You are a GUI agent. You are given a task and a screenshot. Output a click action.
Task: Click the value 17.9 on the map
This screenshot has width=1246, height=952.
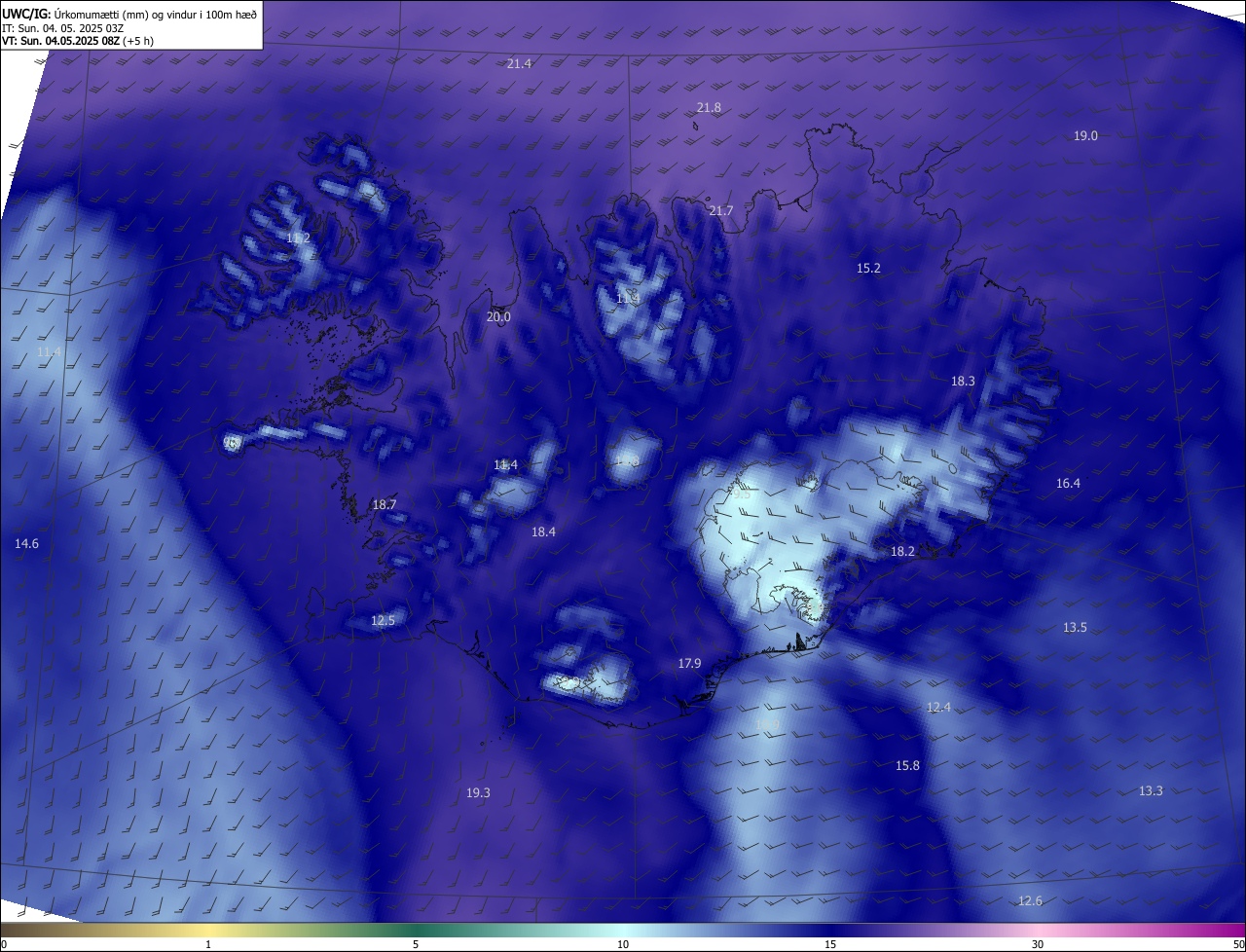click(689, 663)
